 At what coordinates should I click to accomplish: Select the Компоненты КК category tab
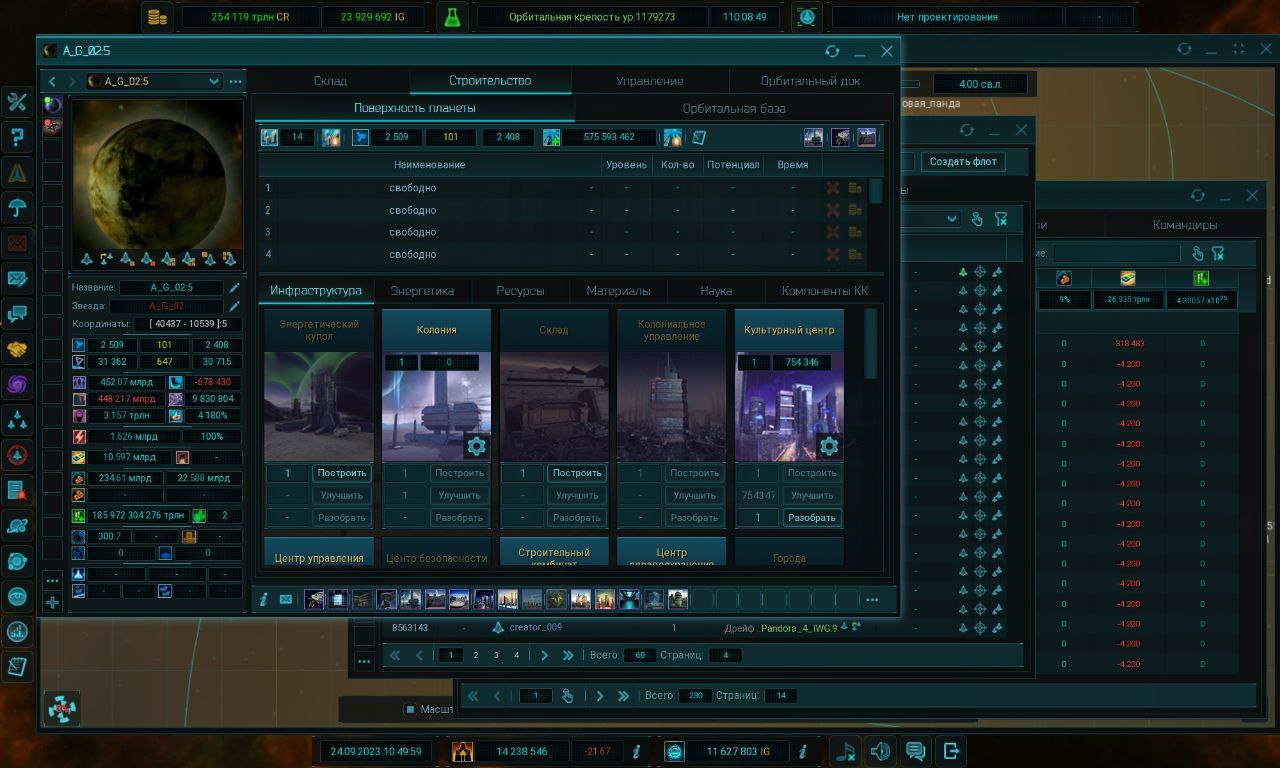825,291
